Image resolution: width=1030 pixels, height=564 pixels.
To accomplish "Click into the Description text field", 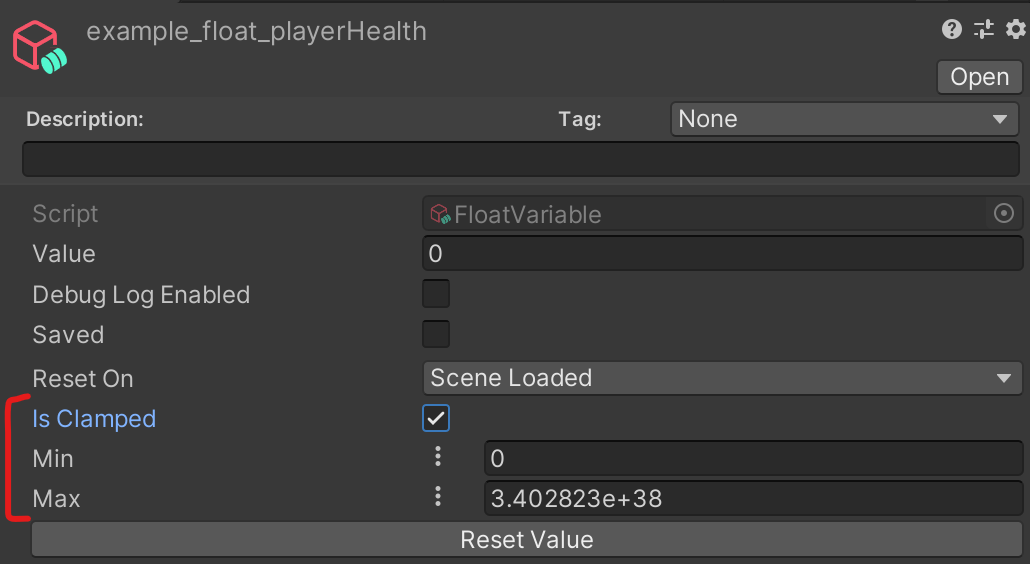I will [520, 159].
